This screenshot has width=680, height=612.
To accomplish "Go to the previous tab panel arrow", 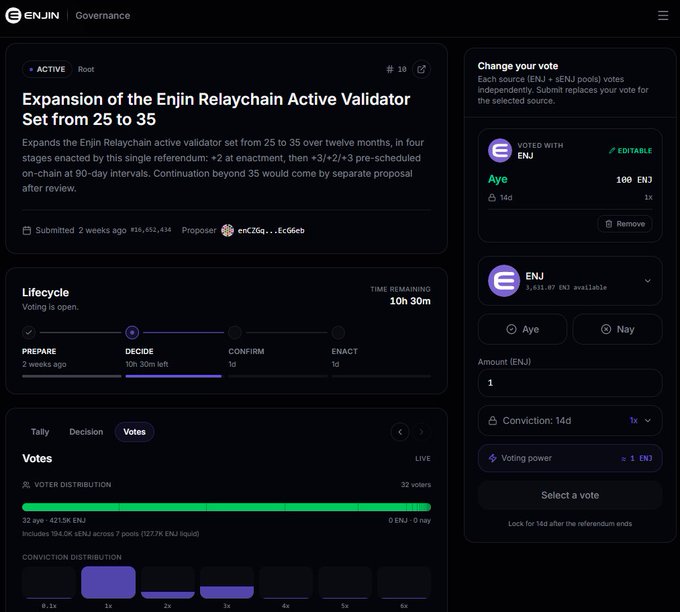I will coord(400,432).
